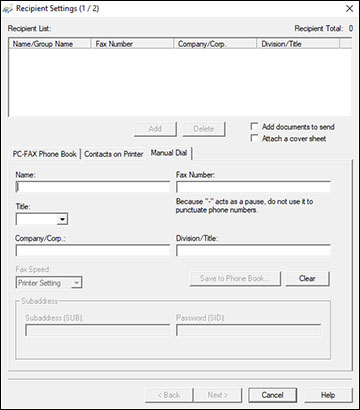The width and height of the screenshot is (360, 410).
Task: Sort by Name/Group Name column header
Action: pos(50,44)
